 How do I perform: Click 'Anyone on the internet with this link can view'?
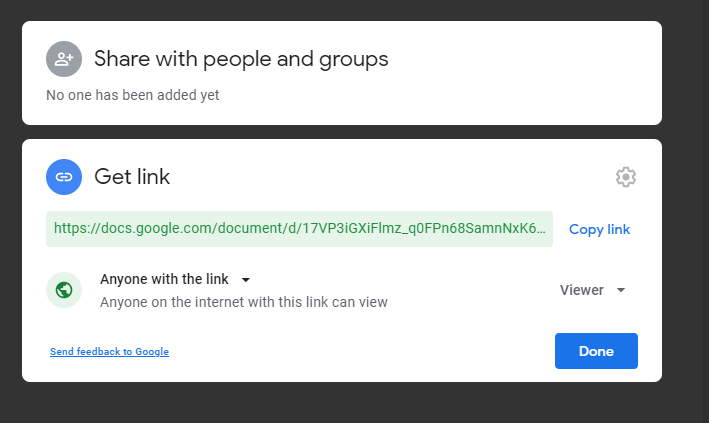tap(243, 301)
